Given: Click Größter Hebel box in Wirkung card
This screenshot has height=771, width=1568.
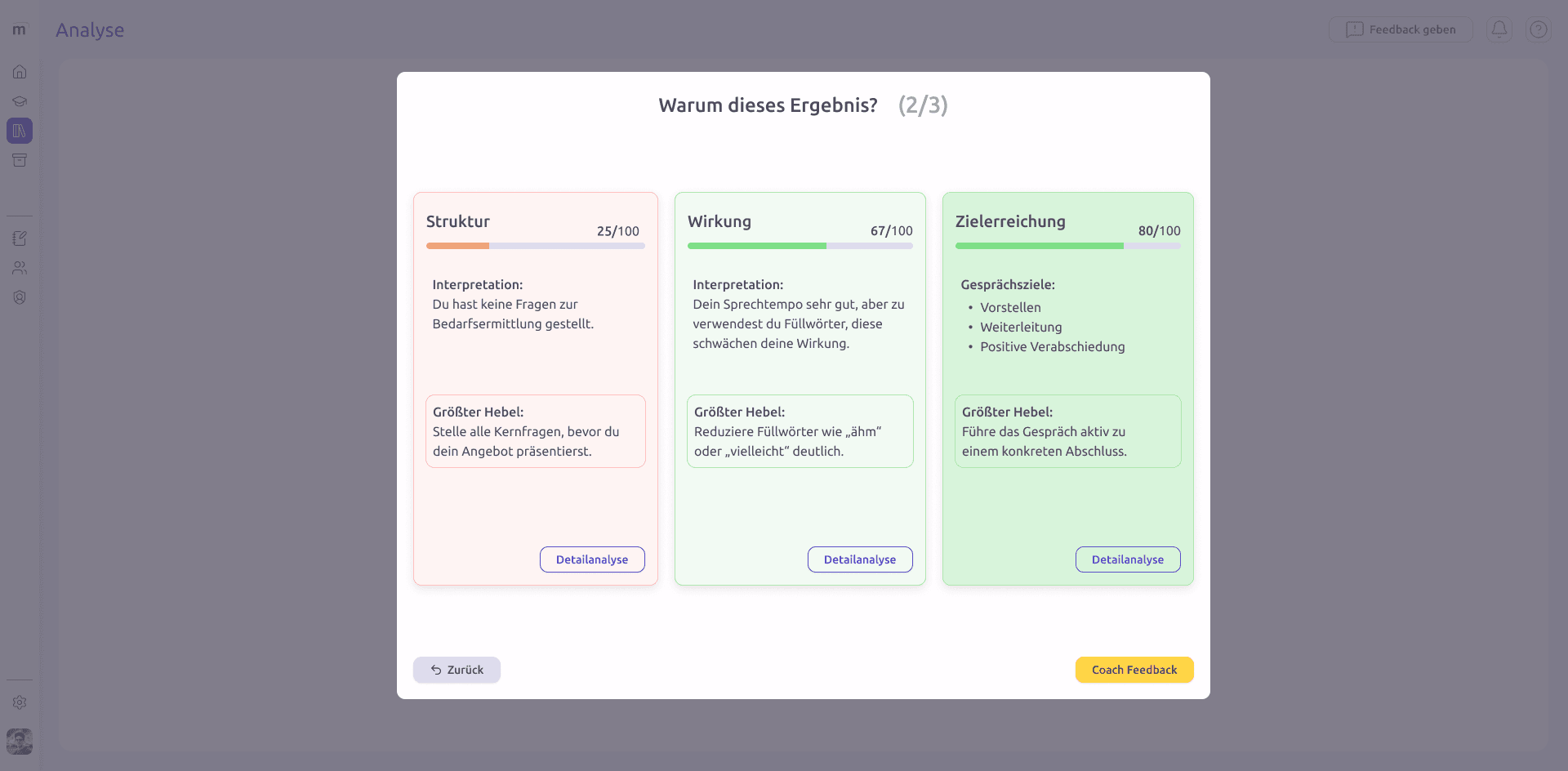Looking at the screenshot, I should coord(800,431).
